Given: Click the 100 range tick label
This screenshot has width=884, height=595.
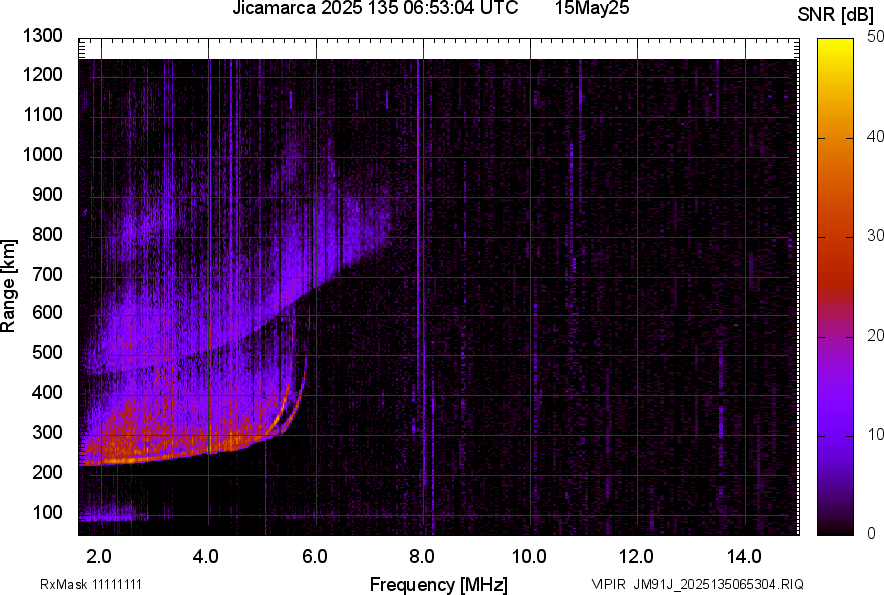Looking at the screenshot, I should tap(49, 512).
